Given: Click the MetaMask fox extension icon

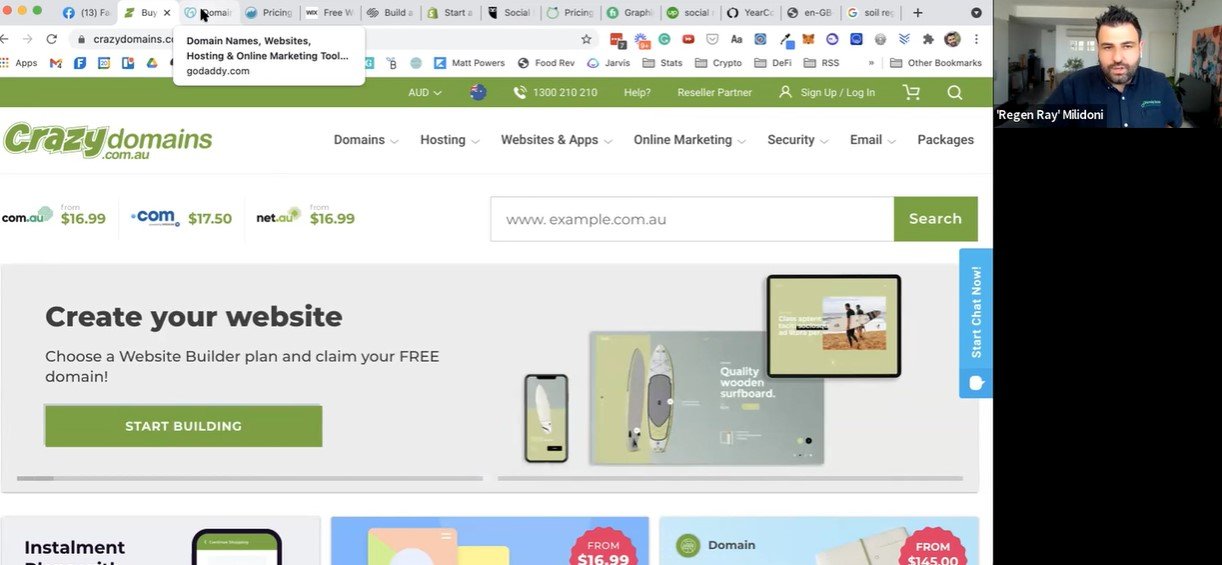Looking at the screenshot, I should (x=808, y=39).
